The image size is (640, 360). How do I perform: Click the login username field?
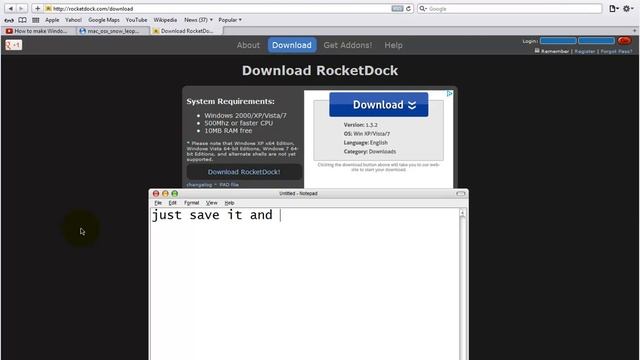(x=558, y=40)
